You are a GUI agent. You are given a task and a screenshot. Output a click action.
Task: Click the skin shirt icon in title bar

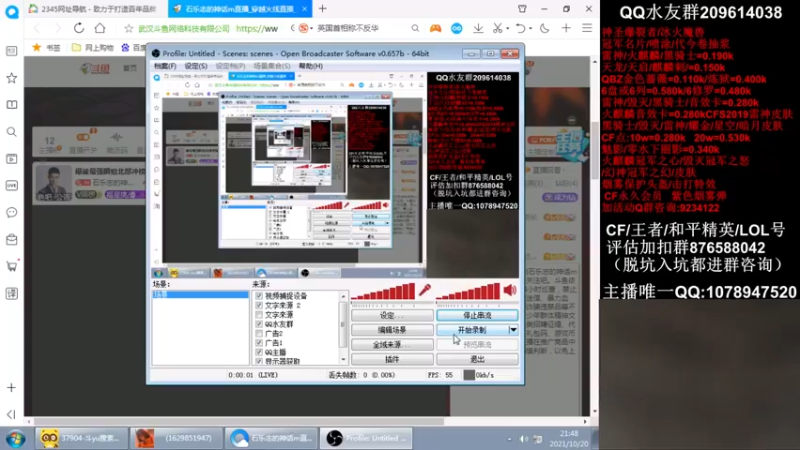coord(522,9)
